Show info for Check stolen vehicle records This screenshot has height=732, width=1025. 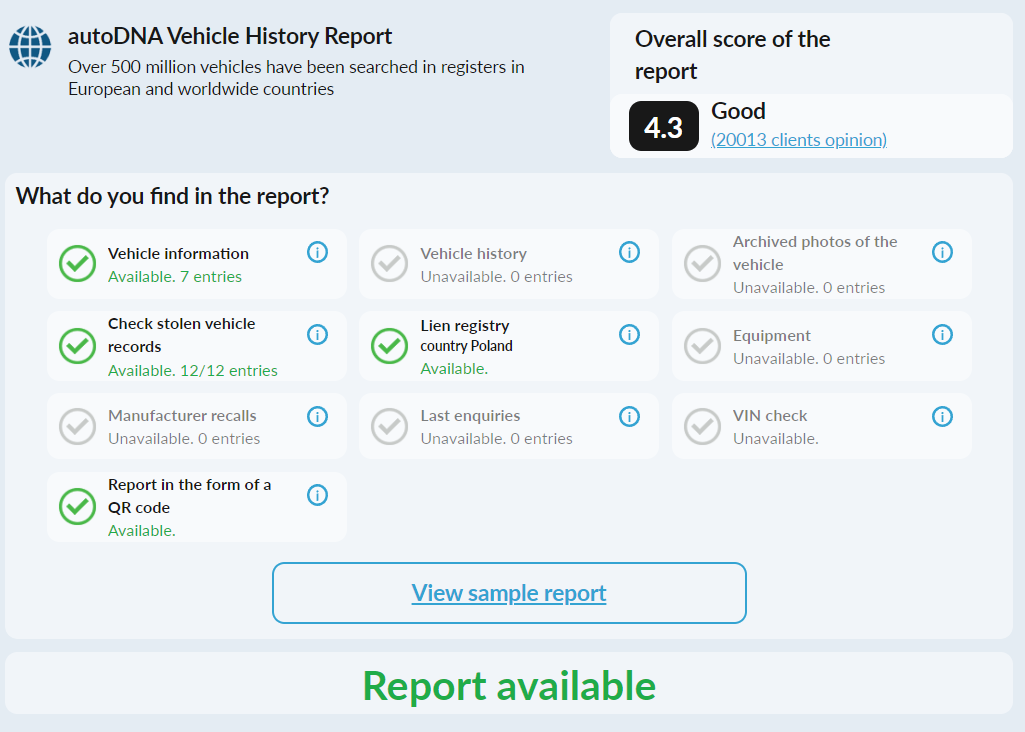coord(317,335)
